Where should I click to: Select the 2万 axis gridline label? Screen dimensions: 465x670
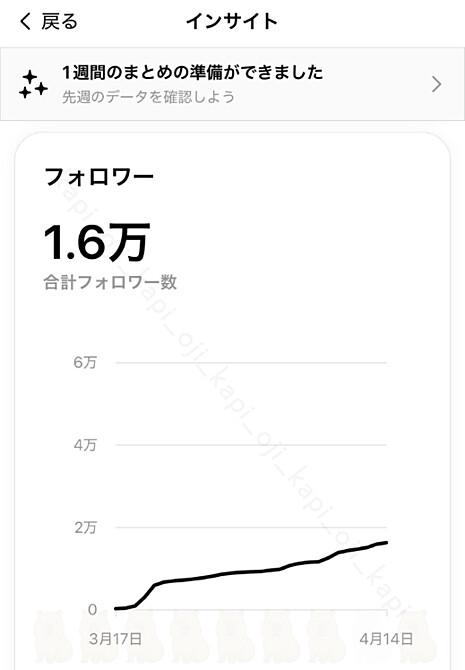click(x=85, y=527)
